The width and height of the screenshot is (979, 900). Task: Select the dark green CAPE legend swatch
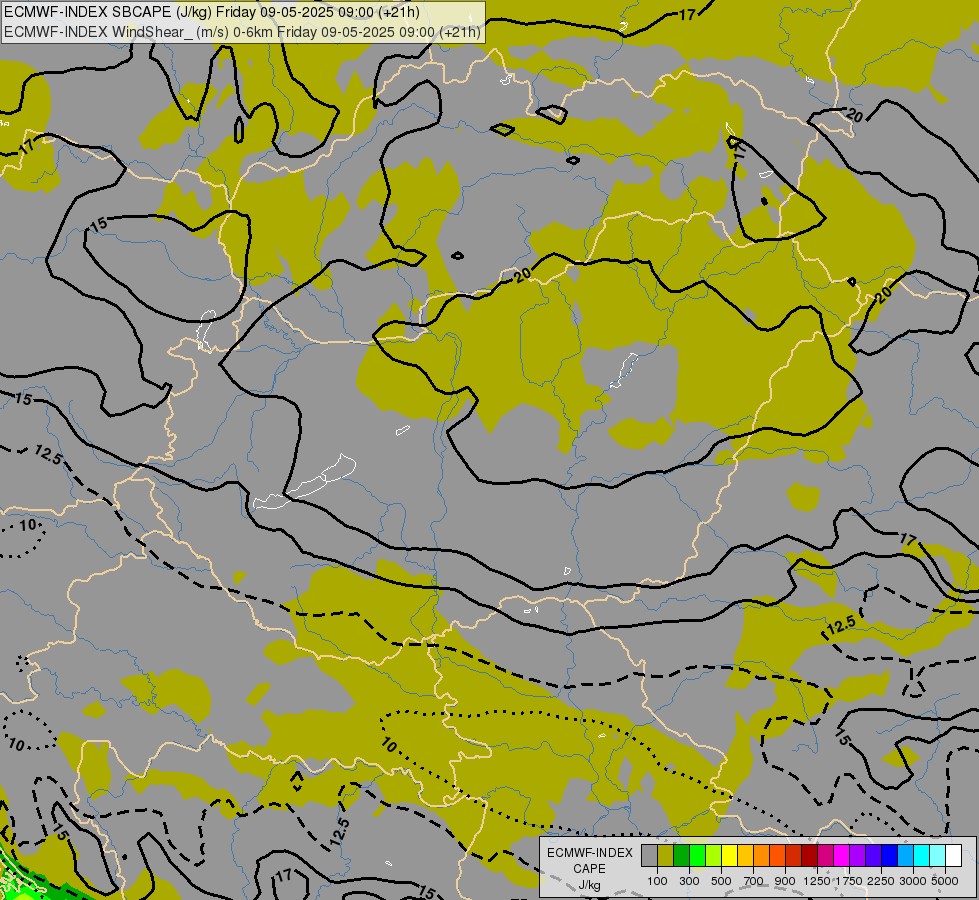pyautogui.click(x=681, y=855)
